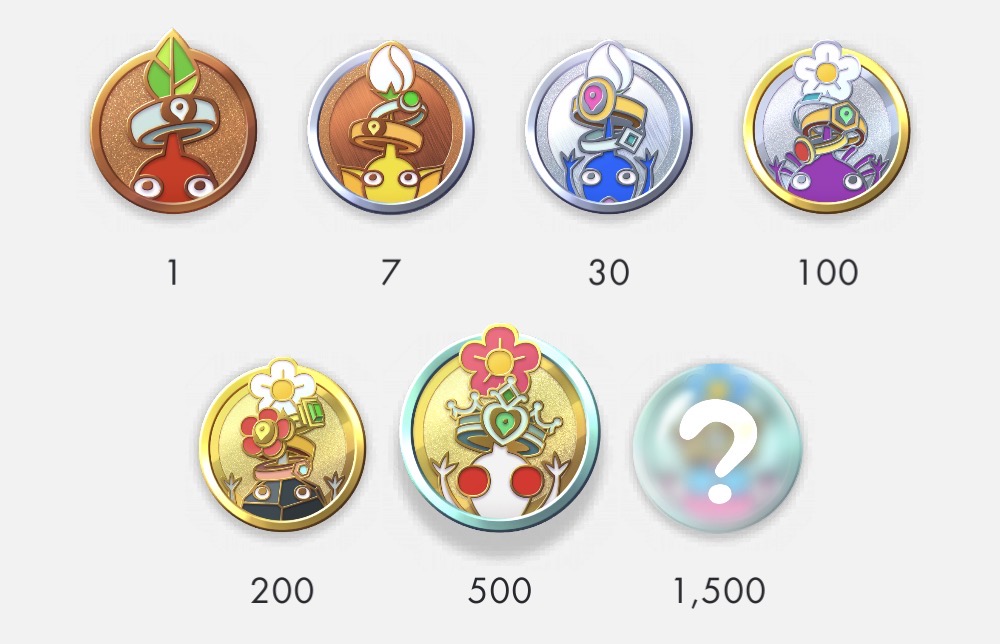This screenshot has height=644, width=1000.
Task: Open the mystery question mark badge
Action: pos(717,448)
